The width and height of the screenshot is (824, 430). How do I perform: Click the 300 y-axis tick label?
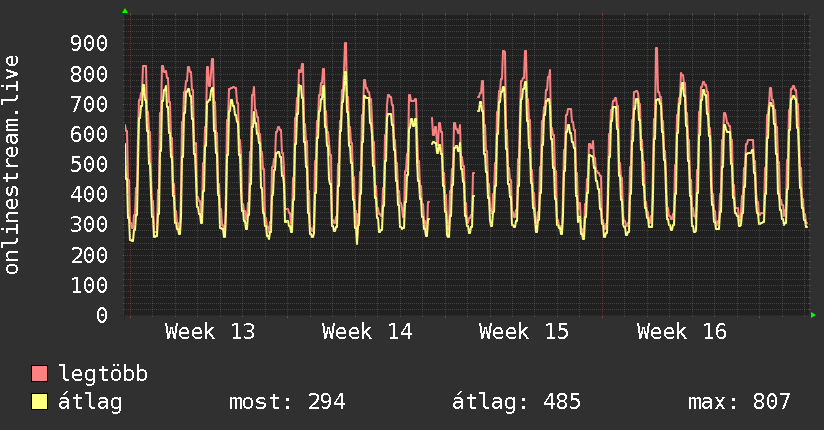tap(89, 224)
